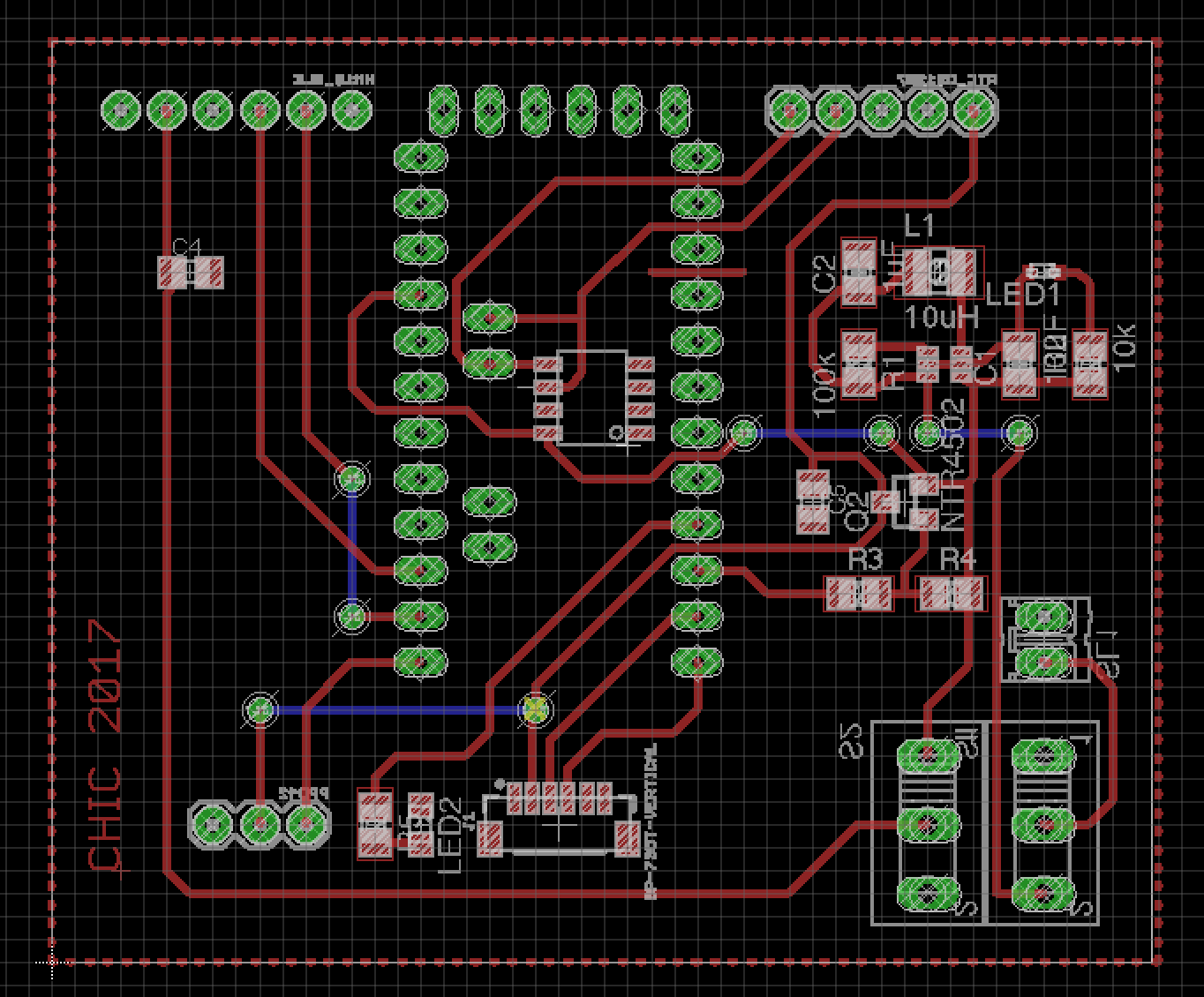This screenshot has width=1204, height=997.
Task: Select the 10k resistor near LED1
Action: point(1089,364)
